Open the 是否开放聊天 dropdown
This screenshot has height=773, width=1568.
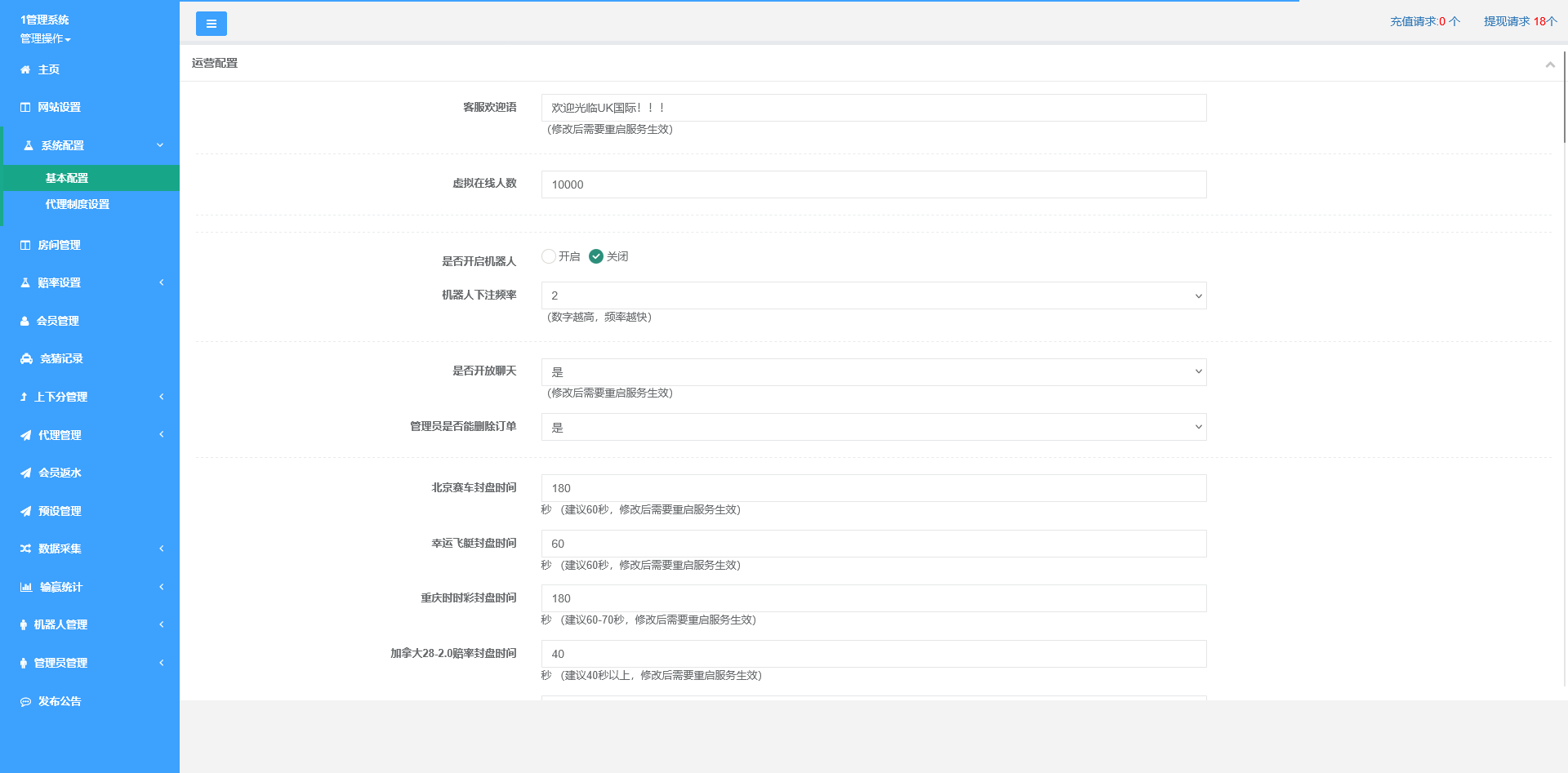[873, 372]
